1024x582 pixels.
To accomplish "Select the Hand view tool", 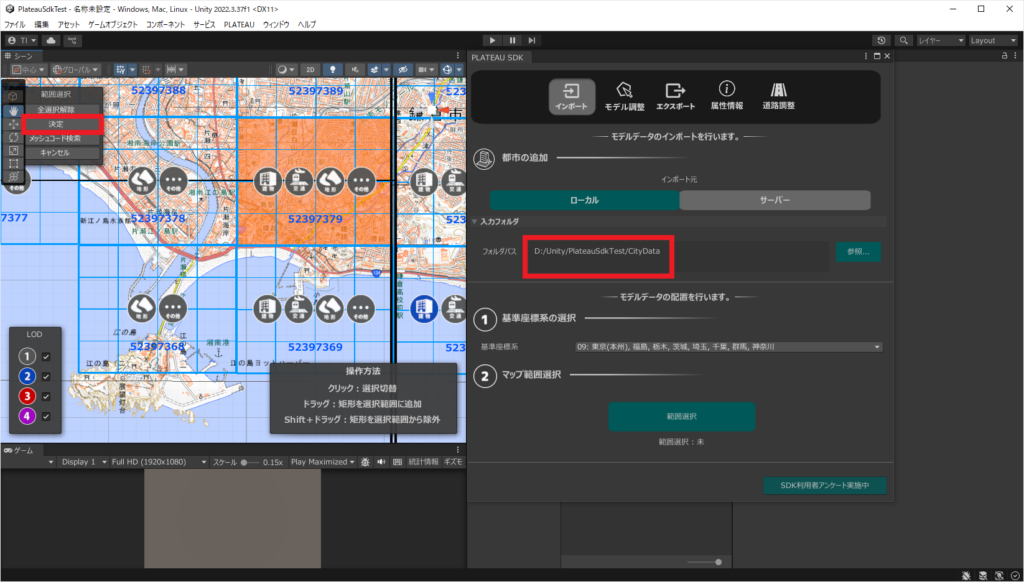I will [13, 110].
